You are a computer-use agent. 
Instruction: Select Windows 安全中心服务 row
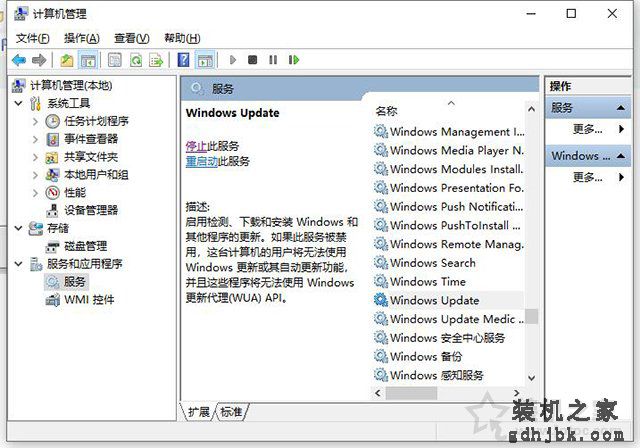[449, 338]
